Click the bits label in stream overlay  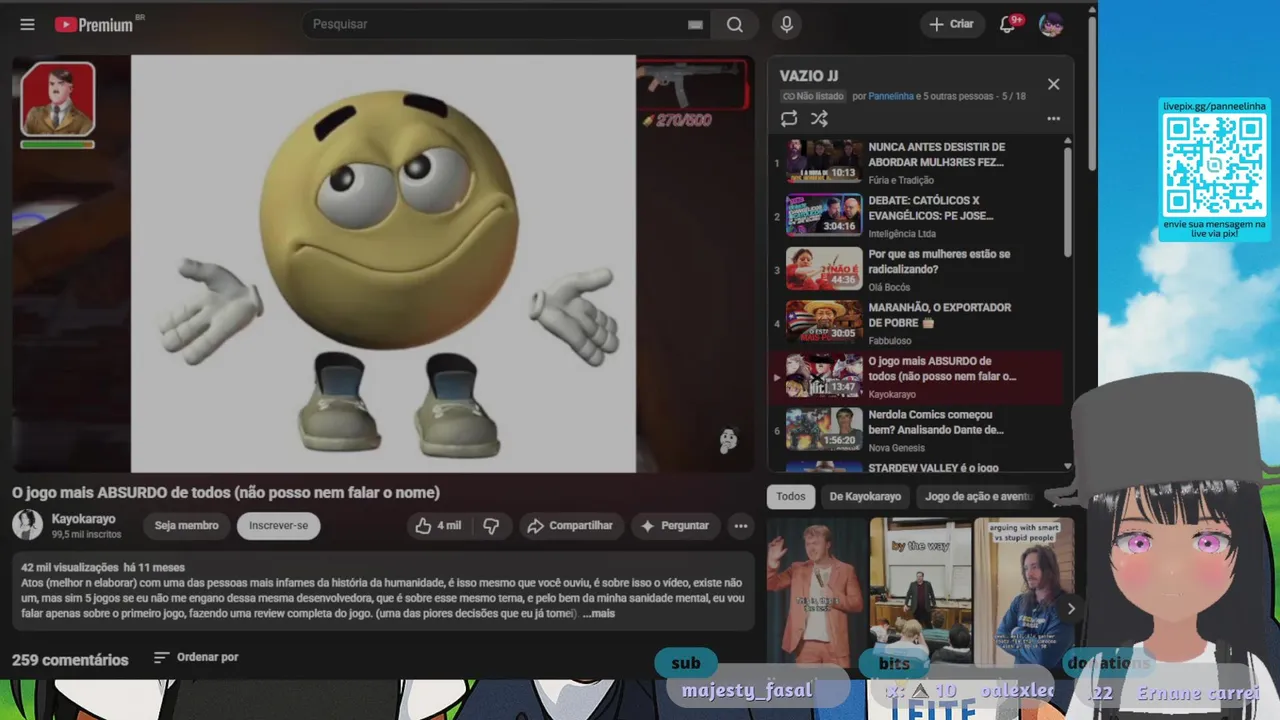894,663
